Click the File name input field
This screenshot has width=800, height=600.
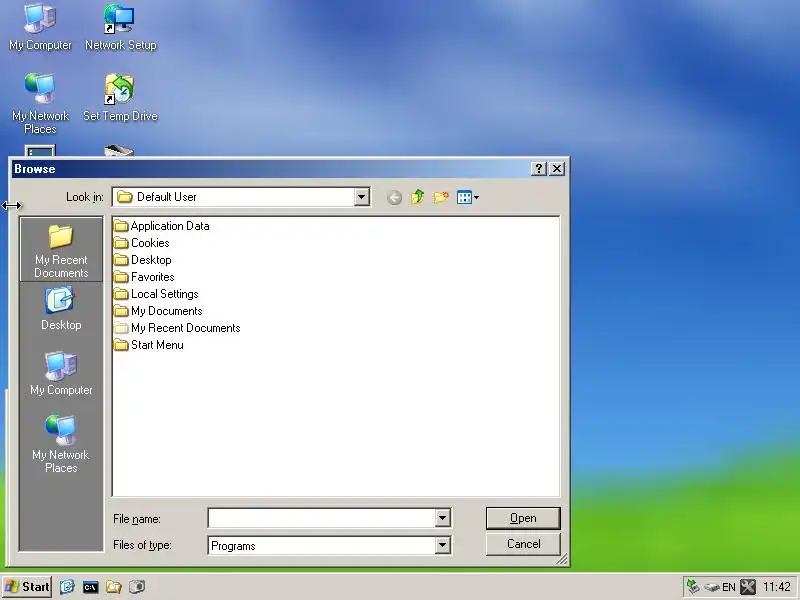[322, 518]
